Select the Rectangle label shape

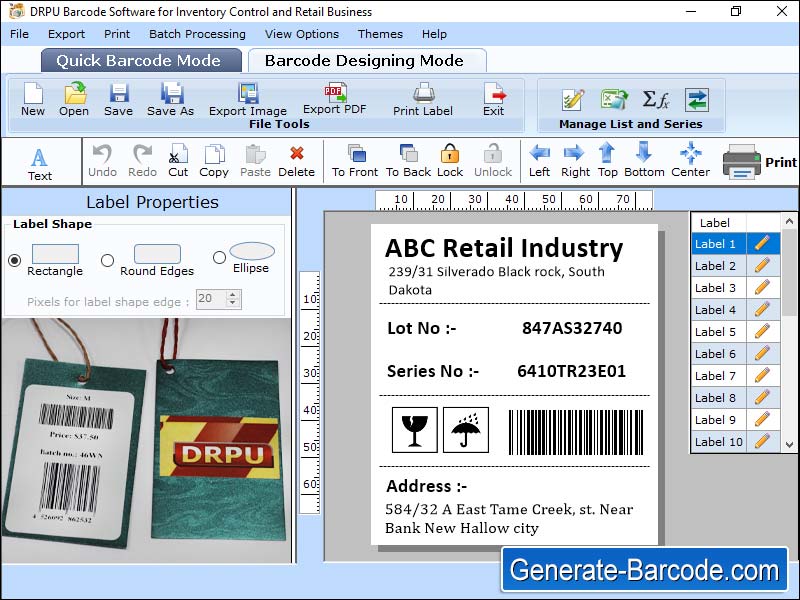pos(12,258)
